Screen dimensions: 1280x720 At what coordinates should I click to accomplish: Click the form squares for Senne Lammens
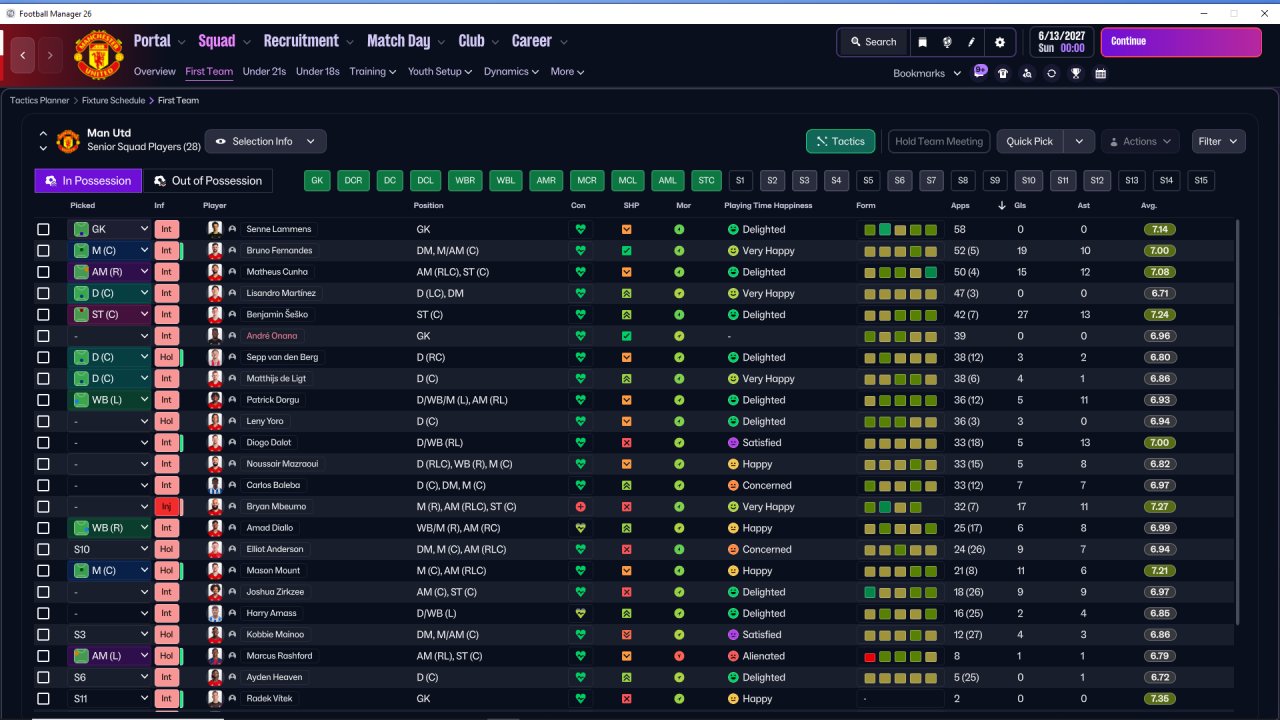click(901, 229)
